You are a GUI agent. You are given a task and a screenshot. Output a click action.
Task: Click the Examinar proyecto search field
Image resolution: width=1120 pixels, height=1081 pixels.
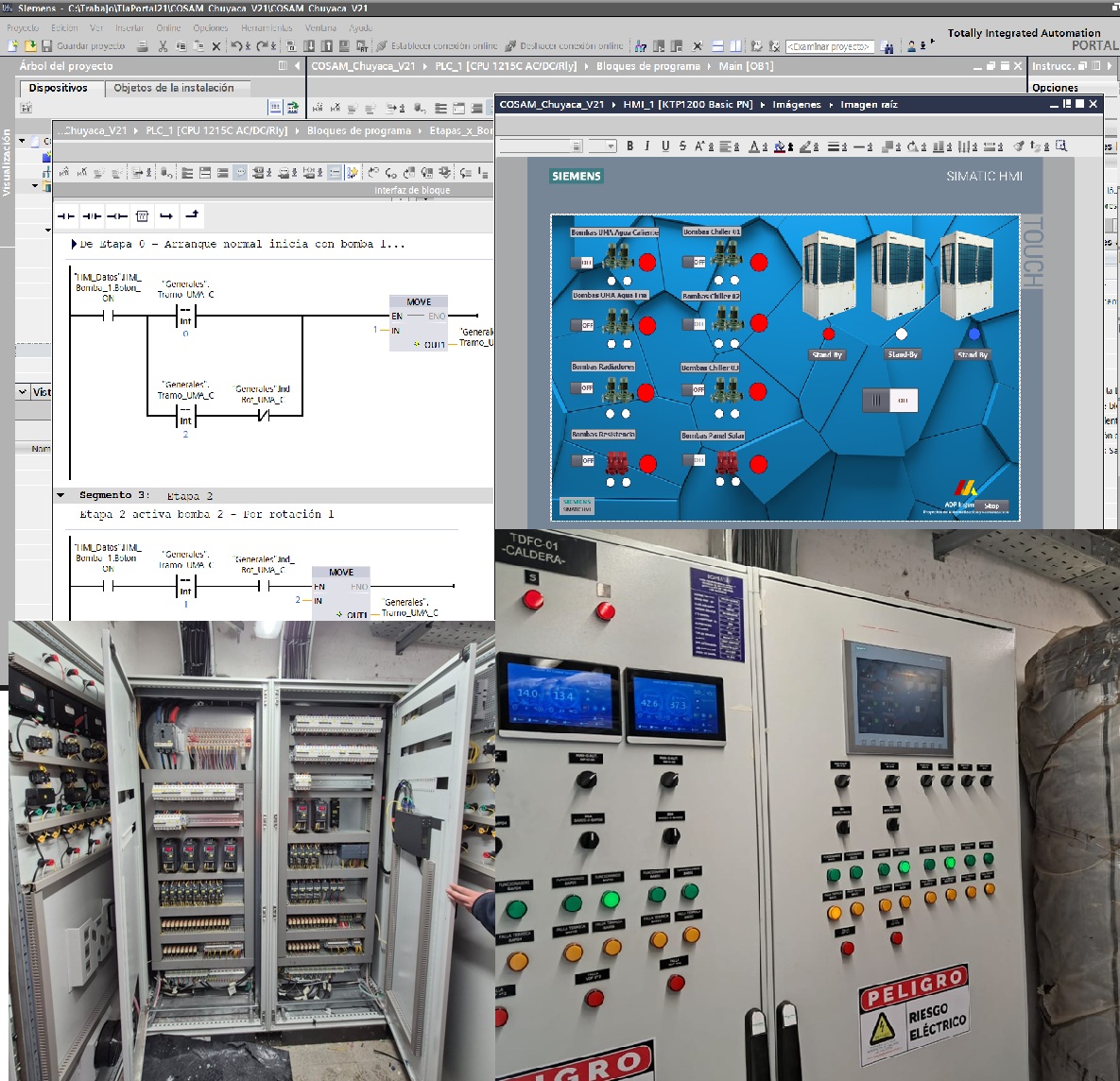click(829, 46)
